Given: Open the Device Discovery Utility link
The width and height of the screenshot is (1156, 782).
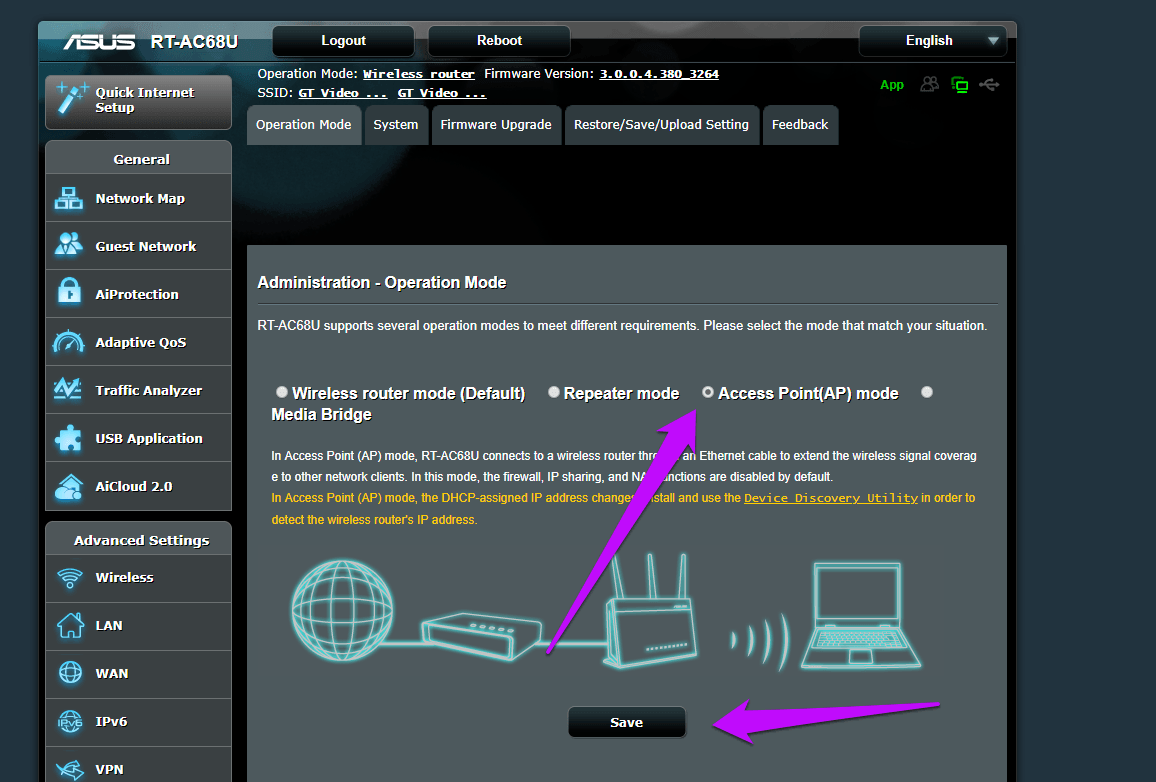Looking at the screenshot, I should [x=831, y=498].
